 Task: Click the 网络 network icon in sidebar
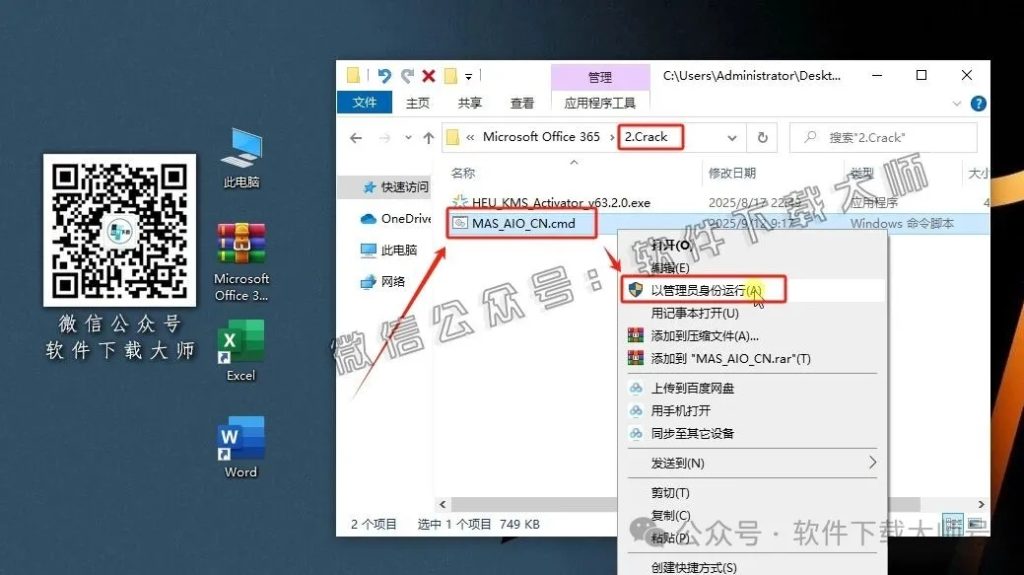pyautogui.click(x=368, y=282)
